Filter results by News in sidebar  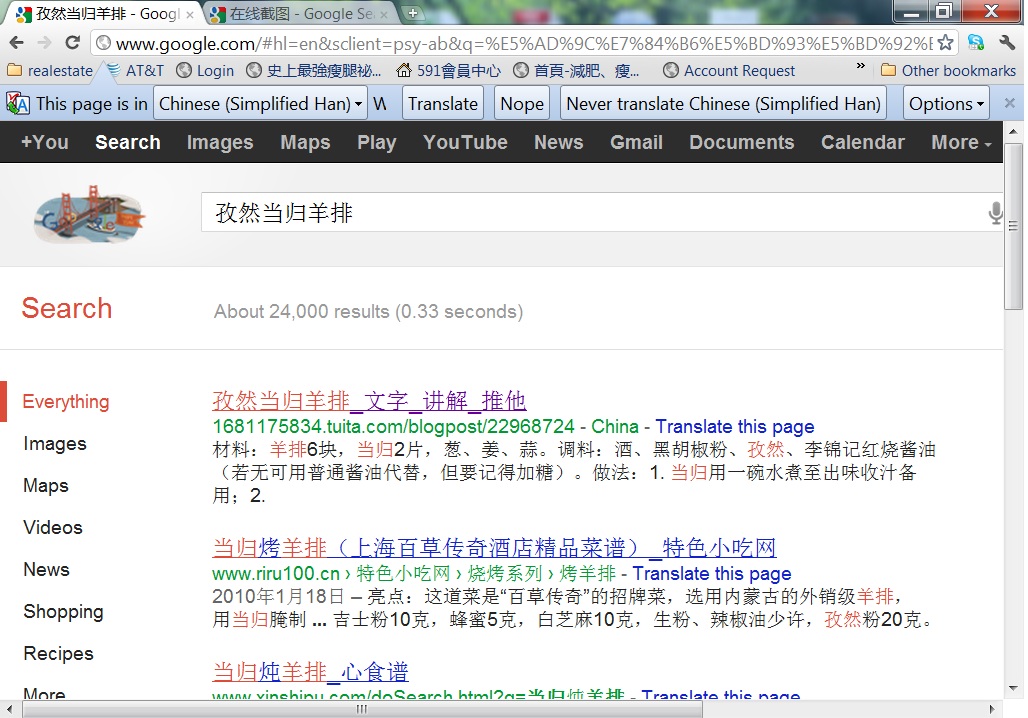(46, 570)
